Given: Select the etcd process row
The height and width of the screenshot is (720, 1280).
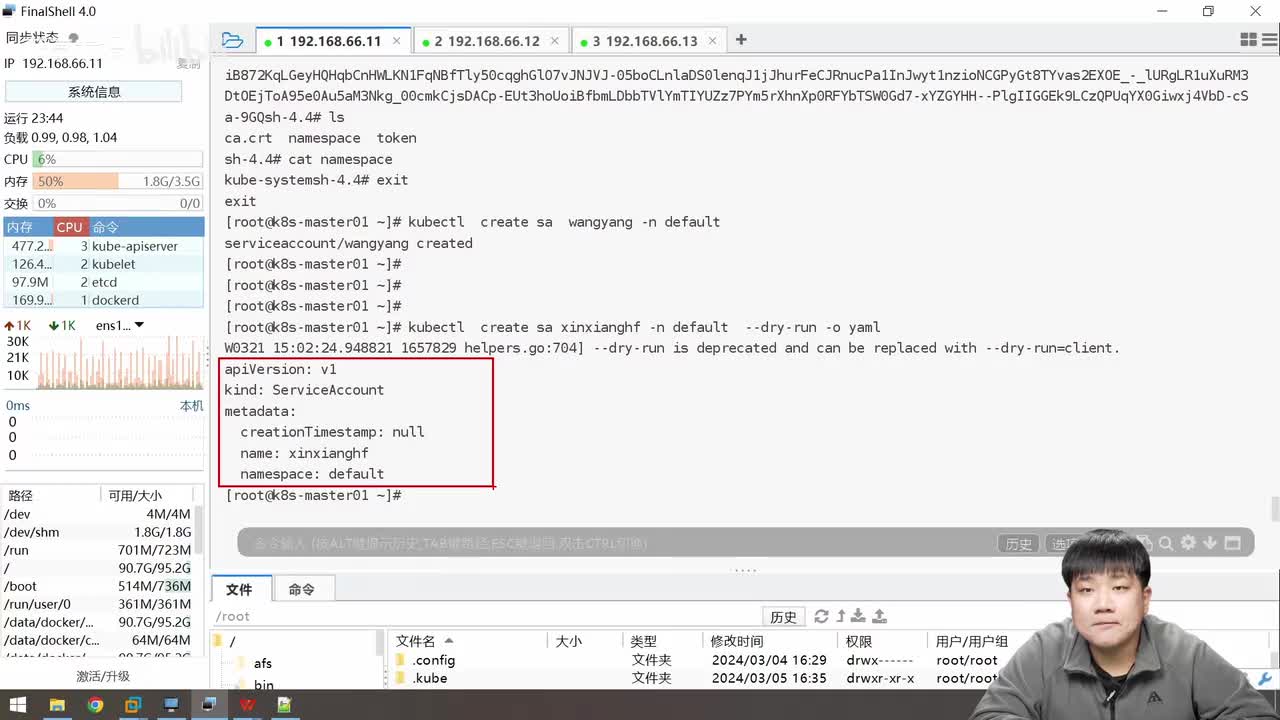Looking at the screenshot, I should [x=103, y=282].
